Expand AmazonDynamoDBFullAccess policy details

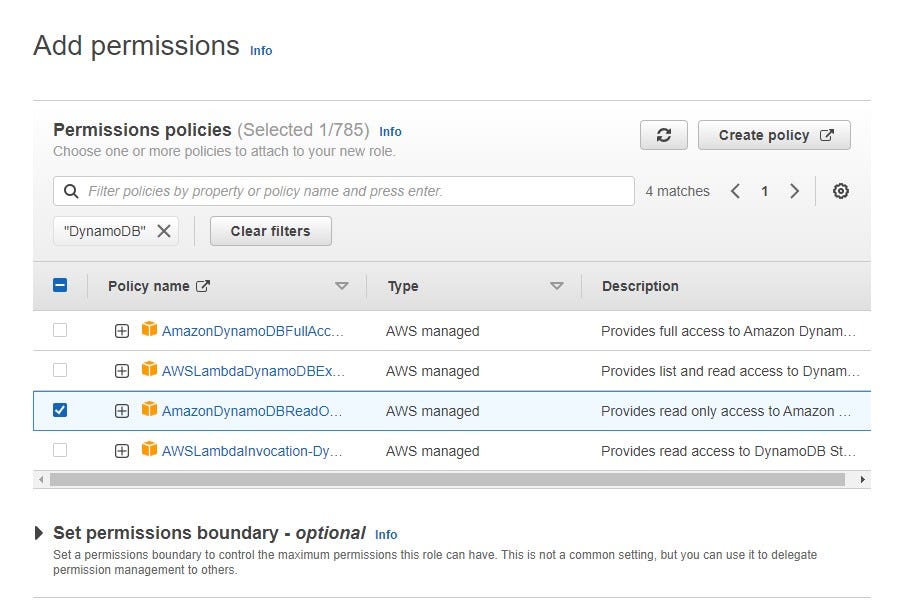coord(122,331)
